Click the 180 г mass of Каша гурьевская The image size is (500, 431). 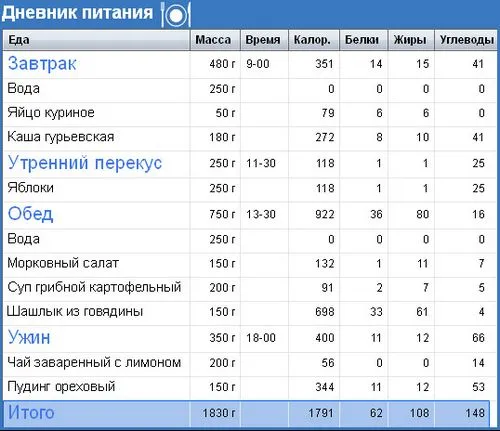(x=222, y=137)
